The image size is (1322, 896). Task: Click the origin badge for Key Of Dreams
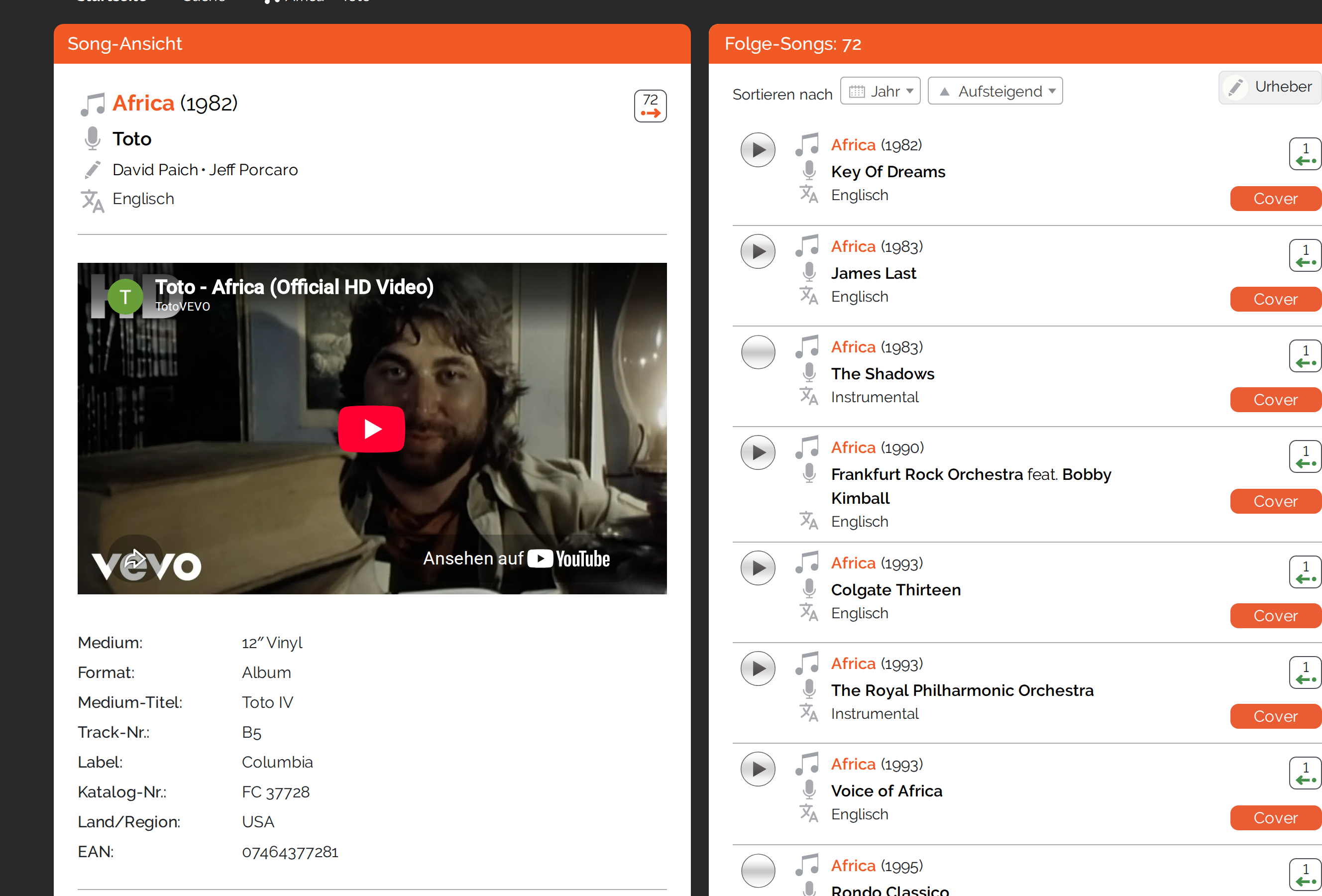pos(1306,154)
